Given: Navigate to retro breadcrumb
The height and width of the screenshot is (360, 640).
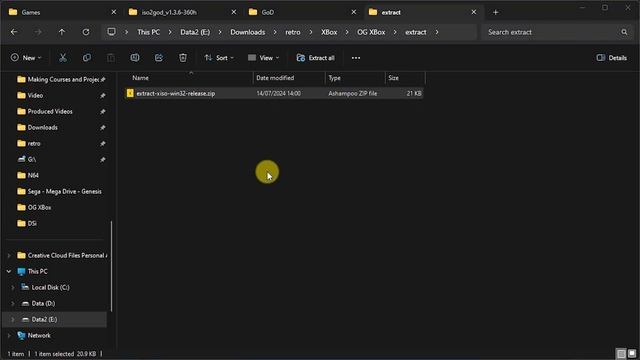Looking at the screenshot, I should point(293,32).
